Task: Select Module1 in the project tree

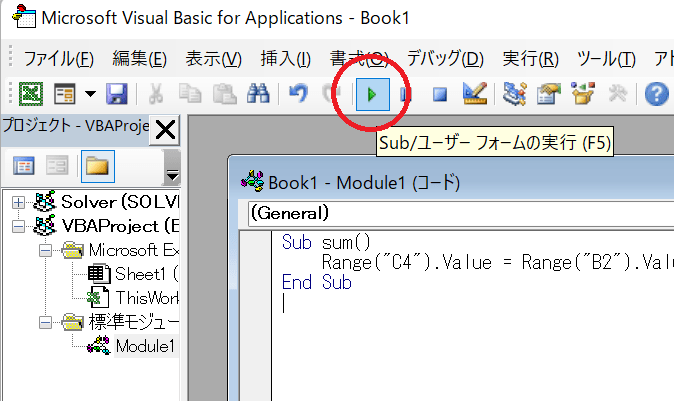Action: click(x=144, y=346)
